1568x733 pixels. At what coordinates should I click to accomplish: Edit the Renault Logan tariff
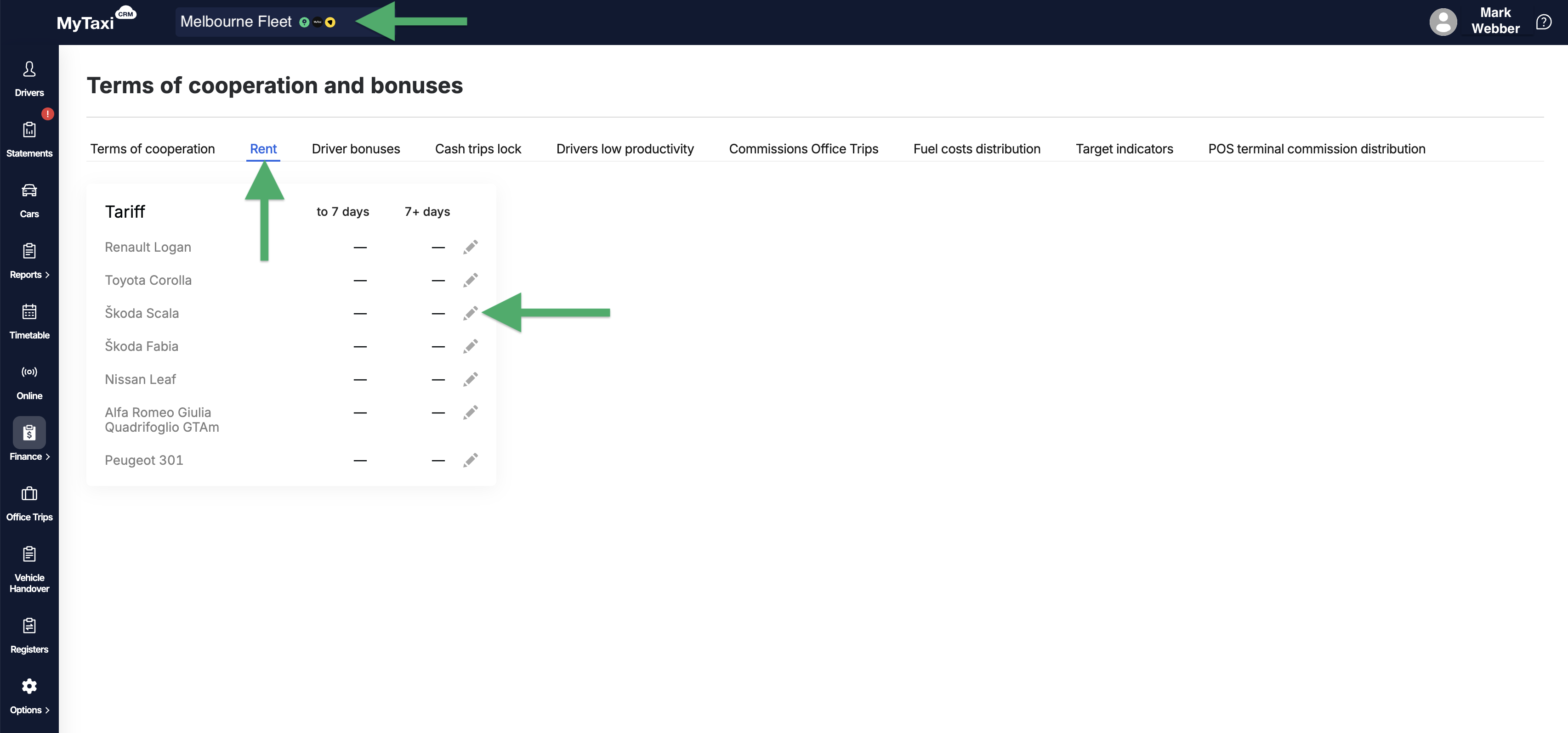tap(471, 247)
